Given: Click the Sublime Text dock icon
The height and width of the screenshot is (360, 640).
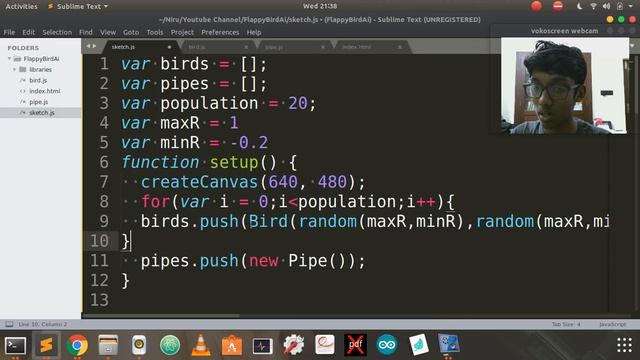Looking at the screenshot, I should click(46, 345).
